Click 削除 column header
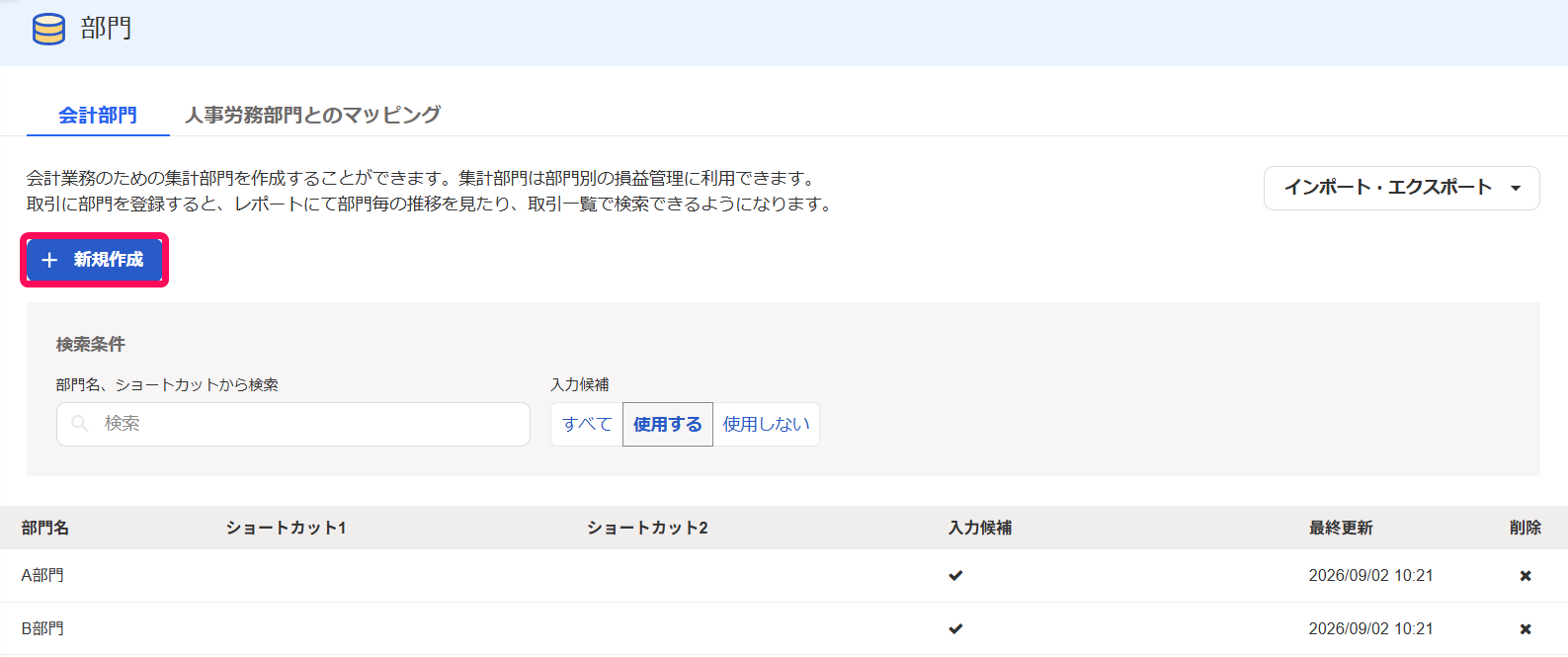The height and width of the screenshot is (657, 1568). pos(1526,528)
